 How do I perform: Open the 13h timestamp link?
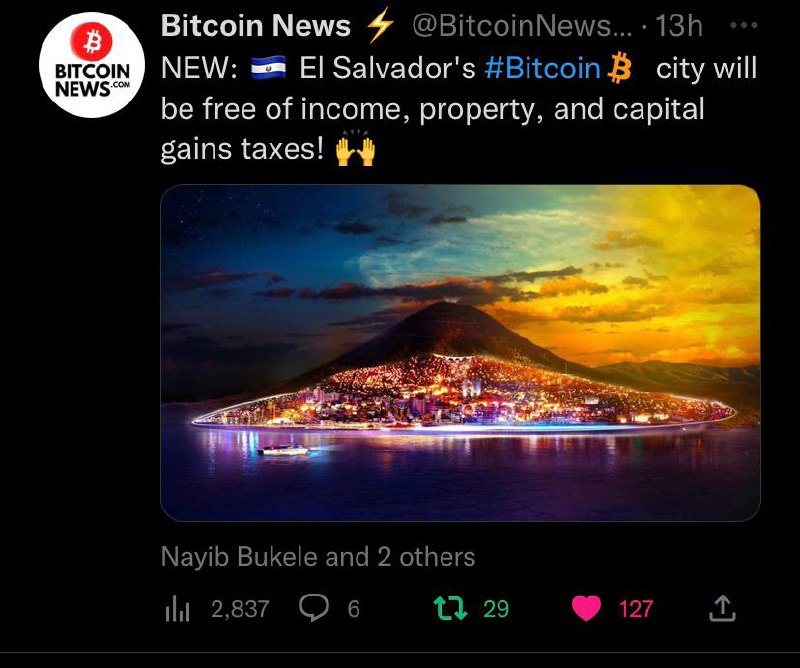pyautogui.click(x=679, y=25)
